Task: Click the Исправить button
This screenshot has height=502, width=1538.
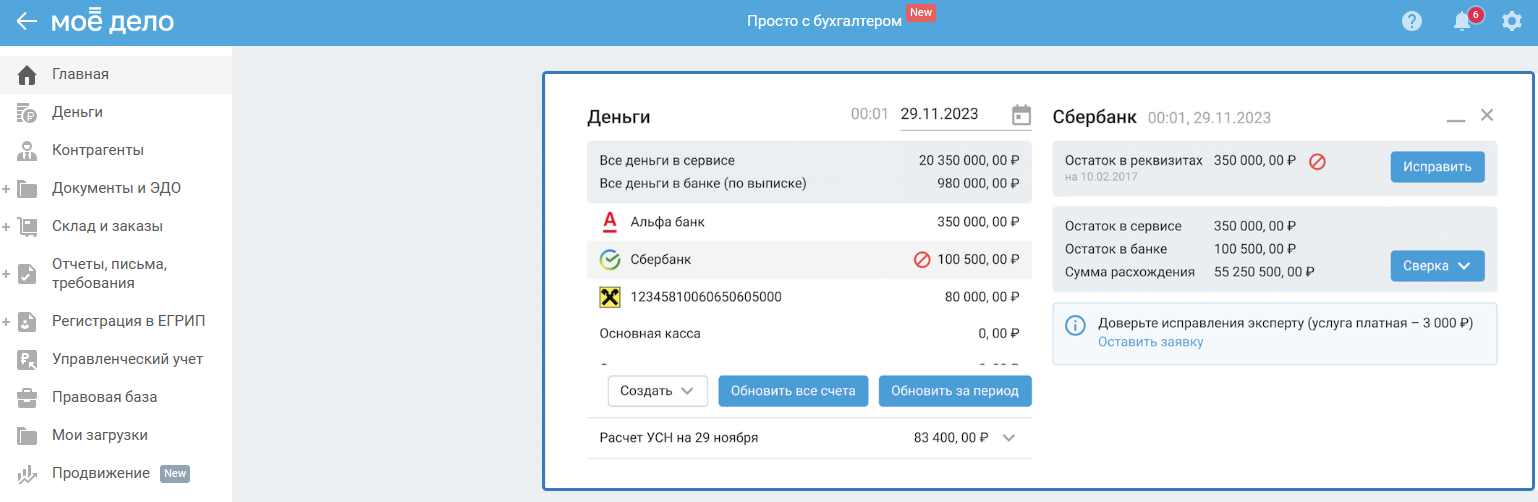Action: (x=1437, y=167)
